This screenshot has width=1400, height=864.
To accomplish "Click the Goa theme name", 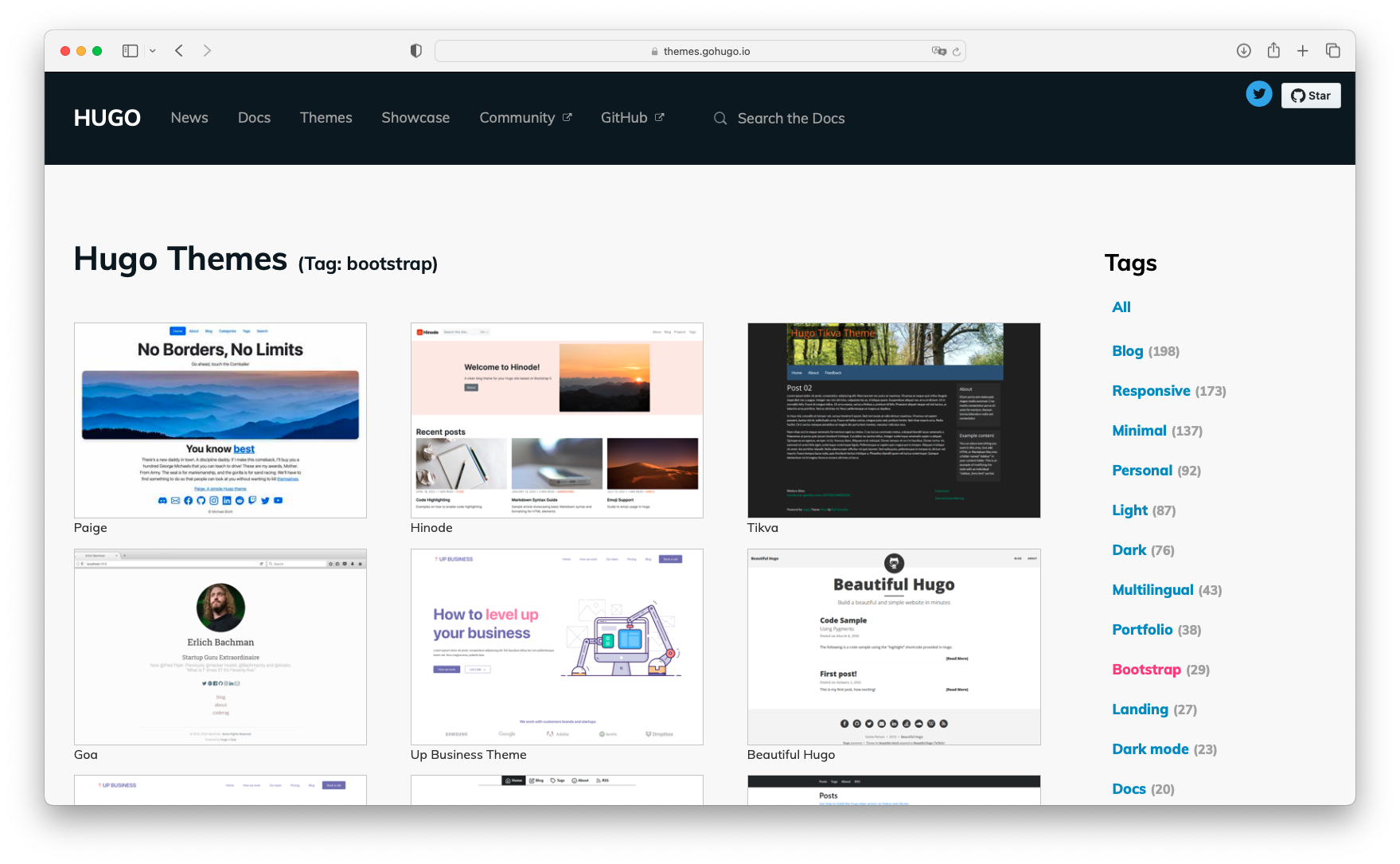I will coord(86,755).
